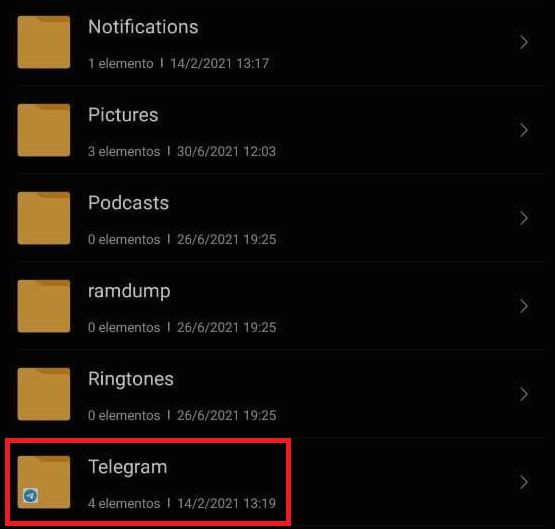Tap the Podcasts folder label
This screenshot has height=529, width=555.
pyautogui.click(x=128, y=203)
